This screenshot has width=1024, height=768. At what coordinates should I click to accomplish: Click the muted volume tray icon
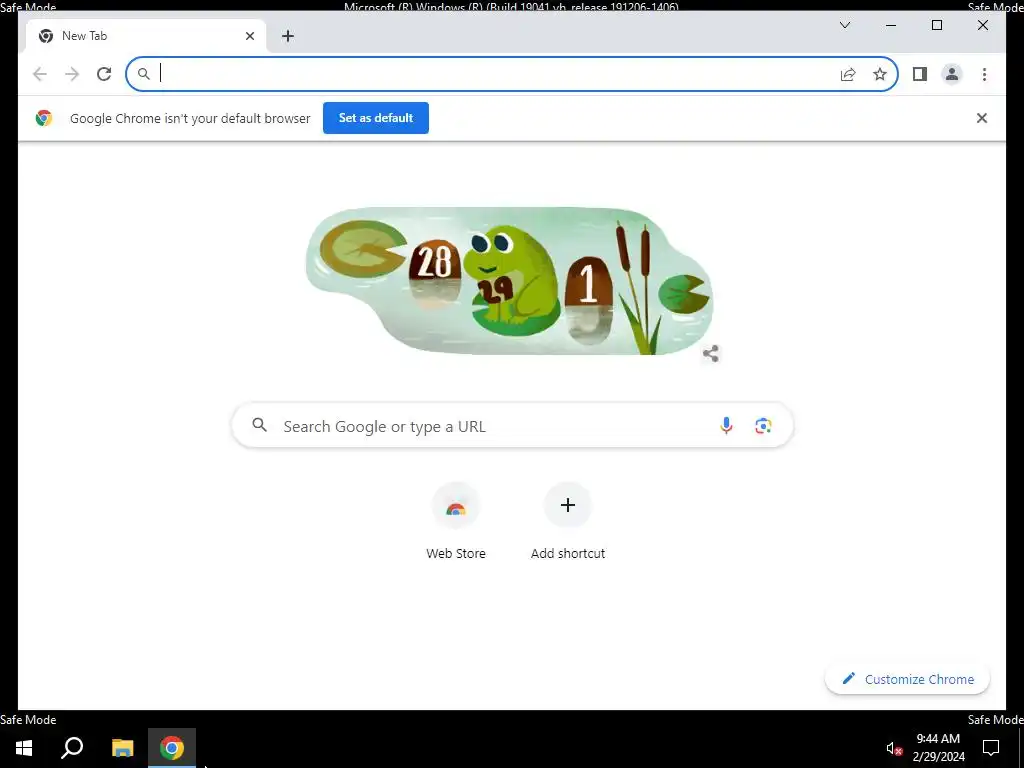(x=894, y=748)
